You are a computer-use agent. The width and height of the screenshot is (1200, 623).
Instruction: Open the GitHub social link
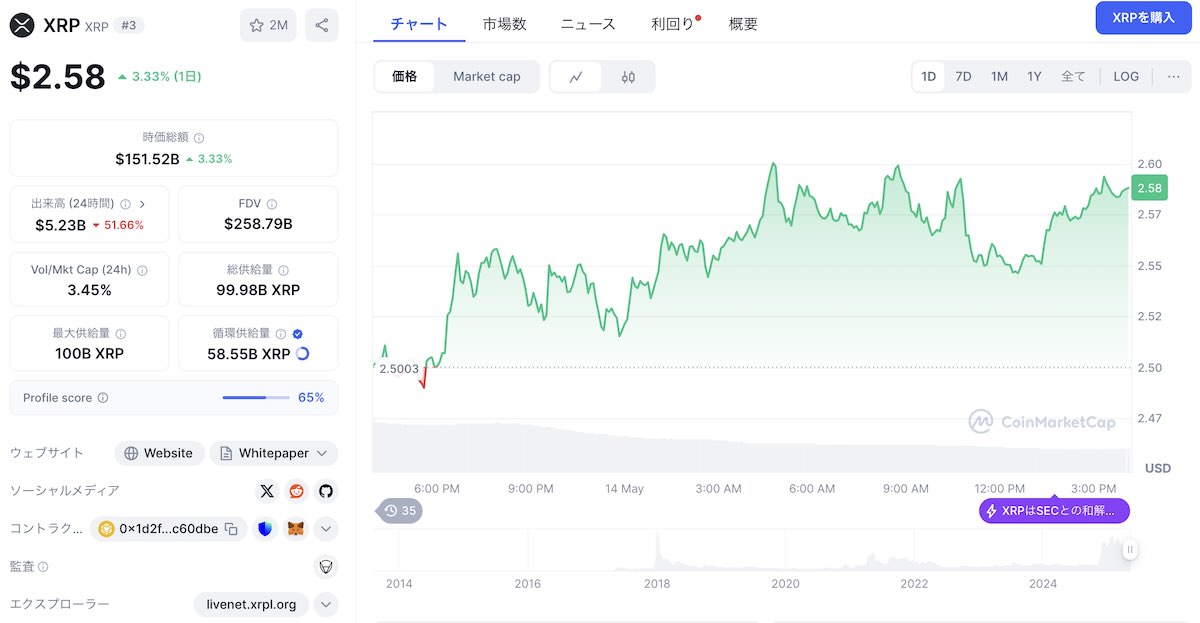tap(325, 491)
